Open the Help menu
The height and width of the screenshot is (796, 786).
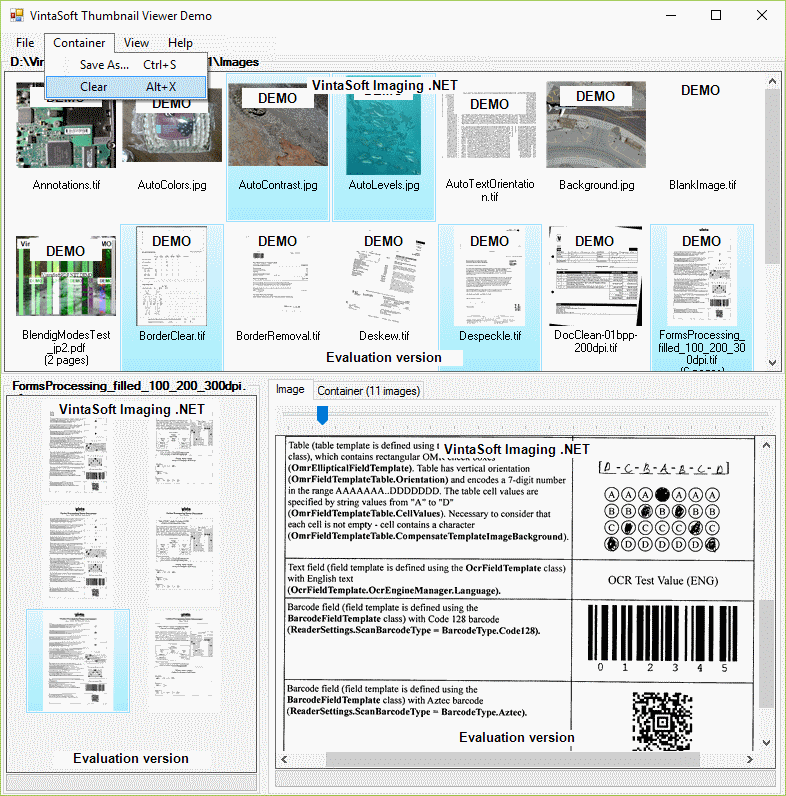coord(181,43)
